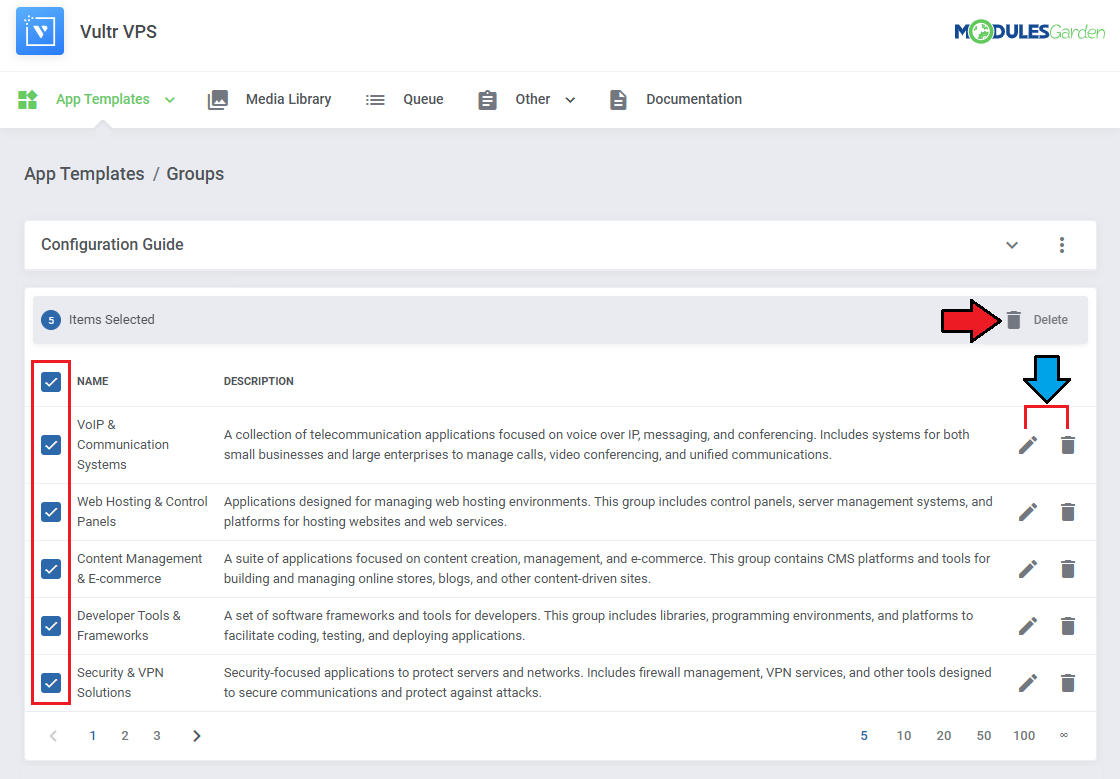Expand the Configuration Guide chevron
The image size is (1120, 779).
[x=1012, y=245]
